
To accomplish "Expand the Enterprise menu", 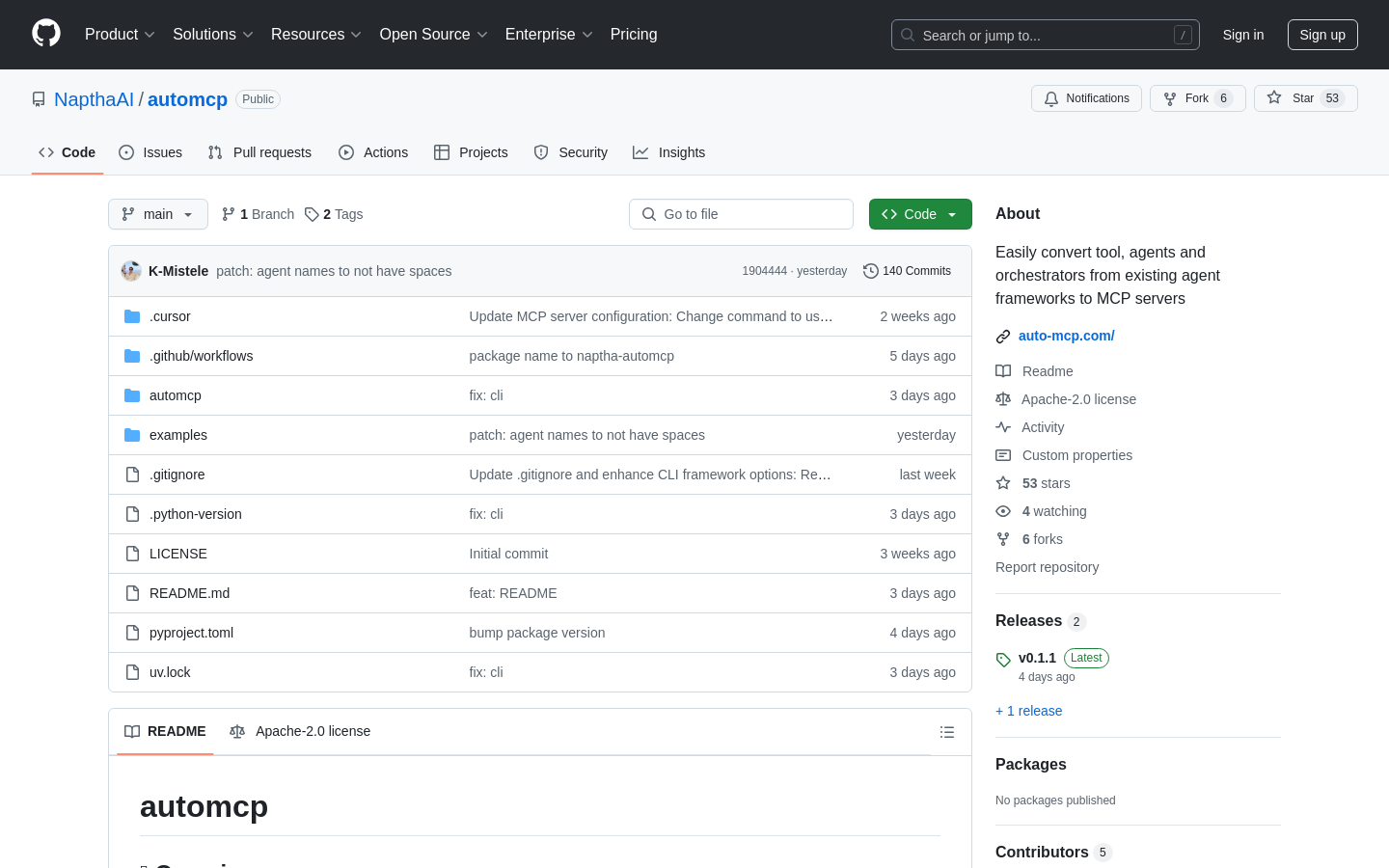I will click(x=549, y=35).
